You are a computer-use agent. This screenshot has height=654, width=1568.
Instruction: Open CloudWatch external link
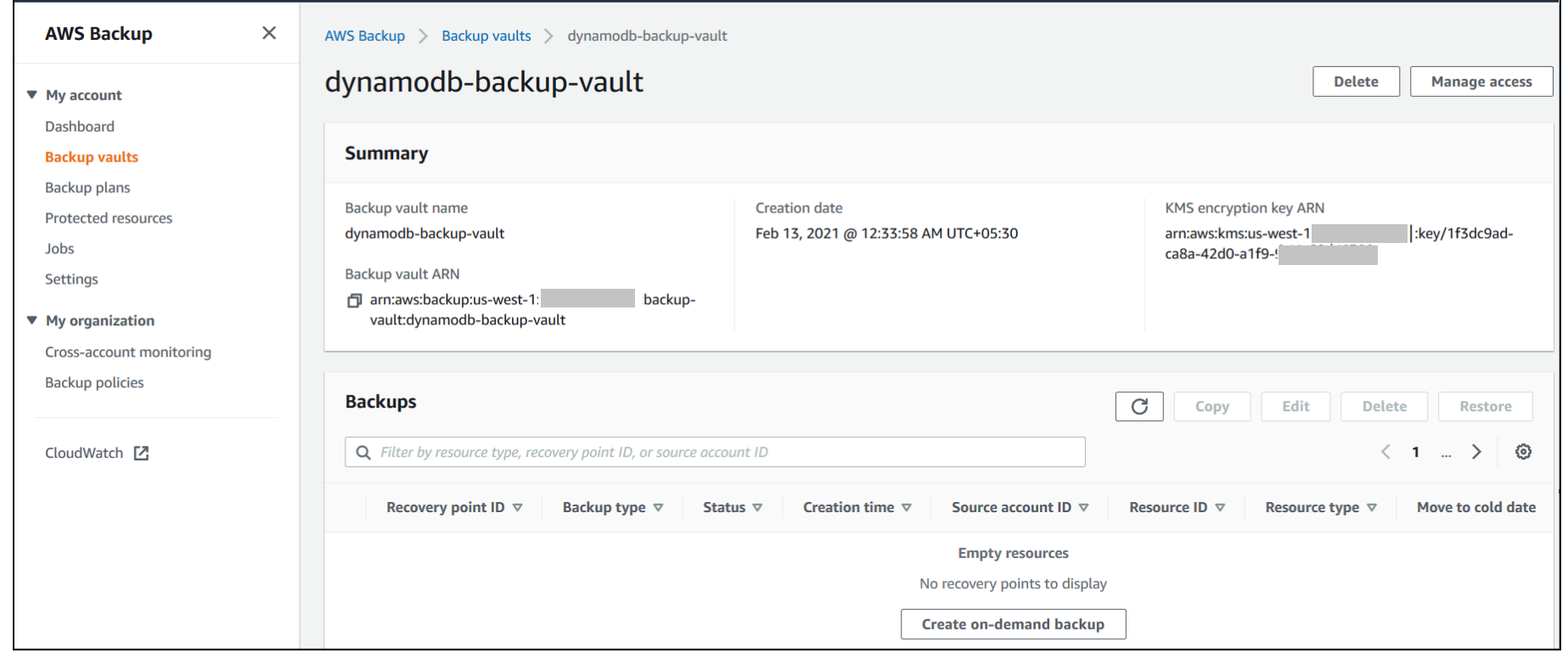tap(97, 453)
